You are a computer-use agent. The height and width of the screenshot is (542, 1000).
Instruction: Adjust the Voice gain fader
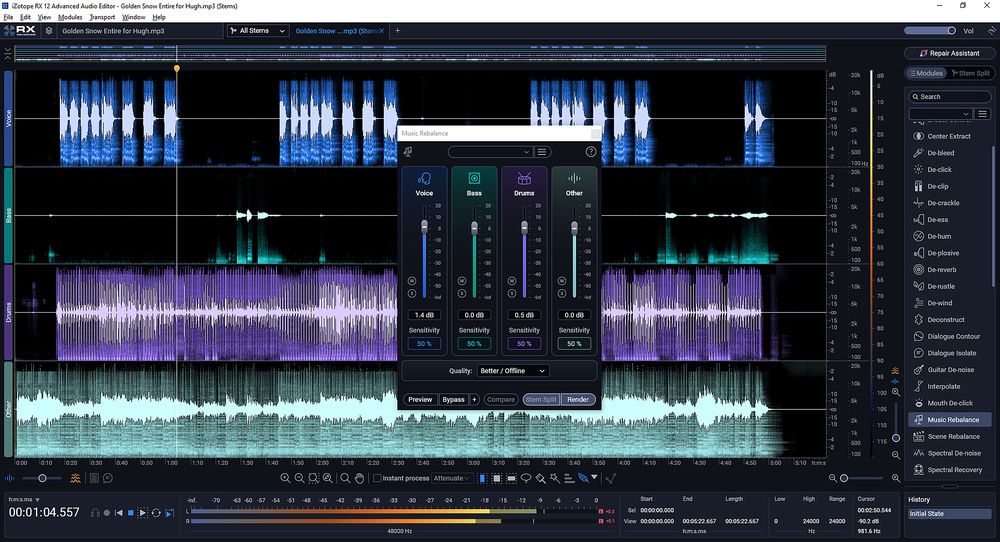pyautogui.click(x=424, y=226)
